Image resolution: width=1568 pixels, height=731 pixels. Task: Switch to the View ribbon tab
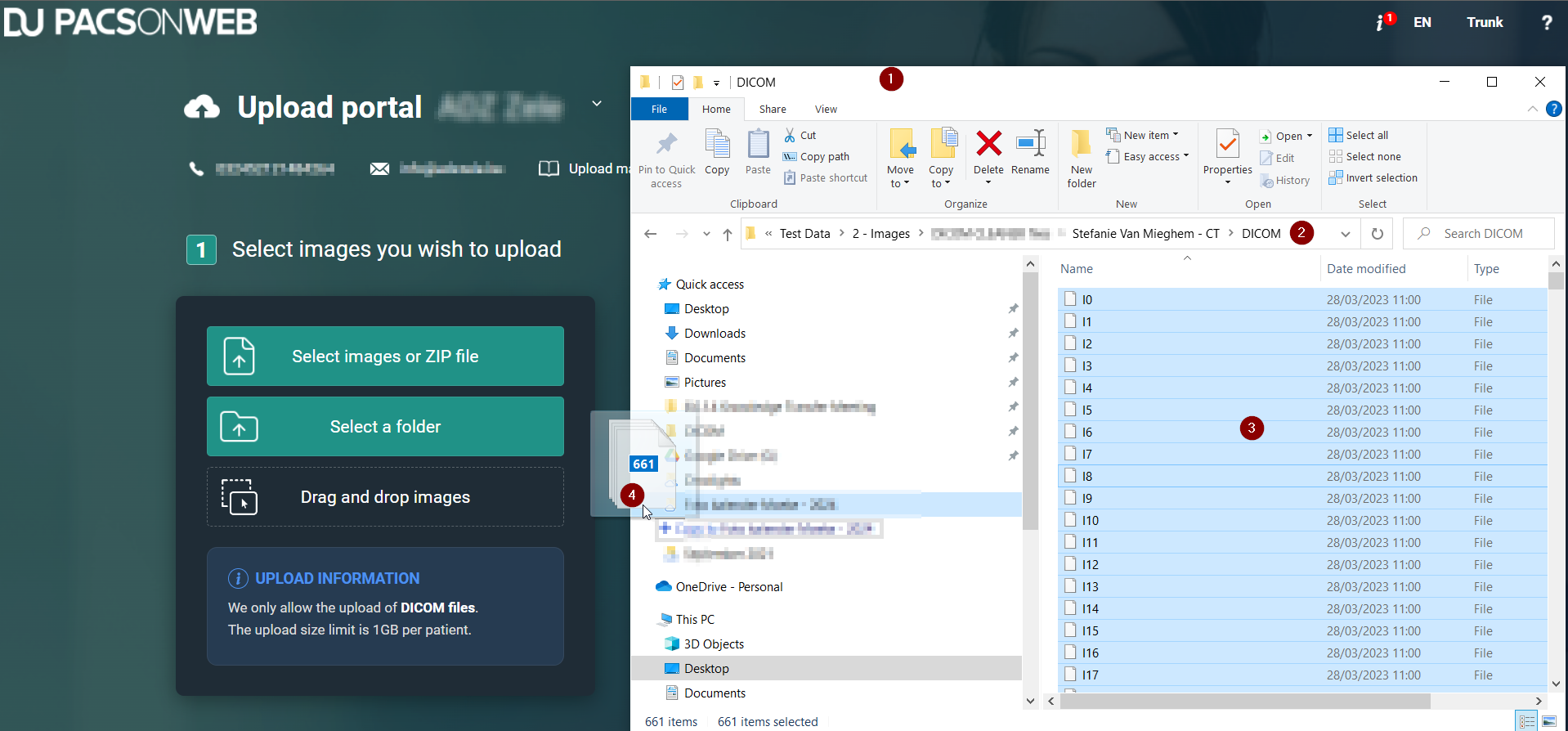(826, 109)
